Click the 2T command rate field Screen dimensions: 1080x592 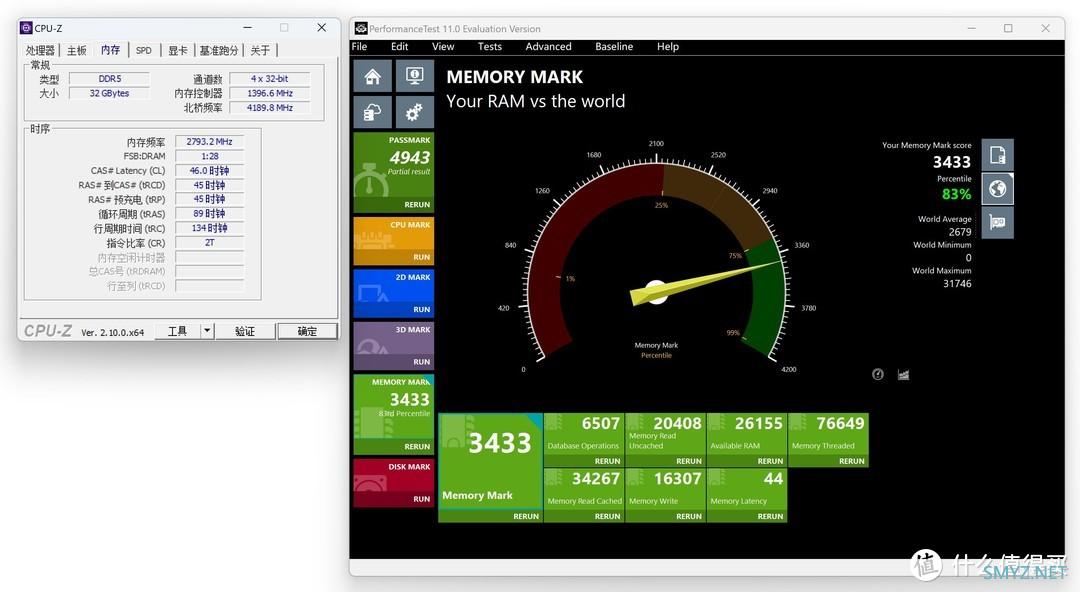pos(209,243)
